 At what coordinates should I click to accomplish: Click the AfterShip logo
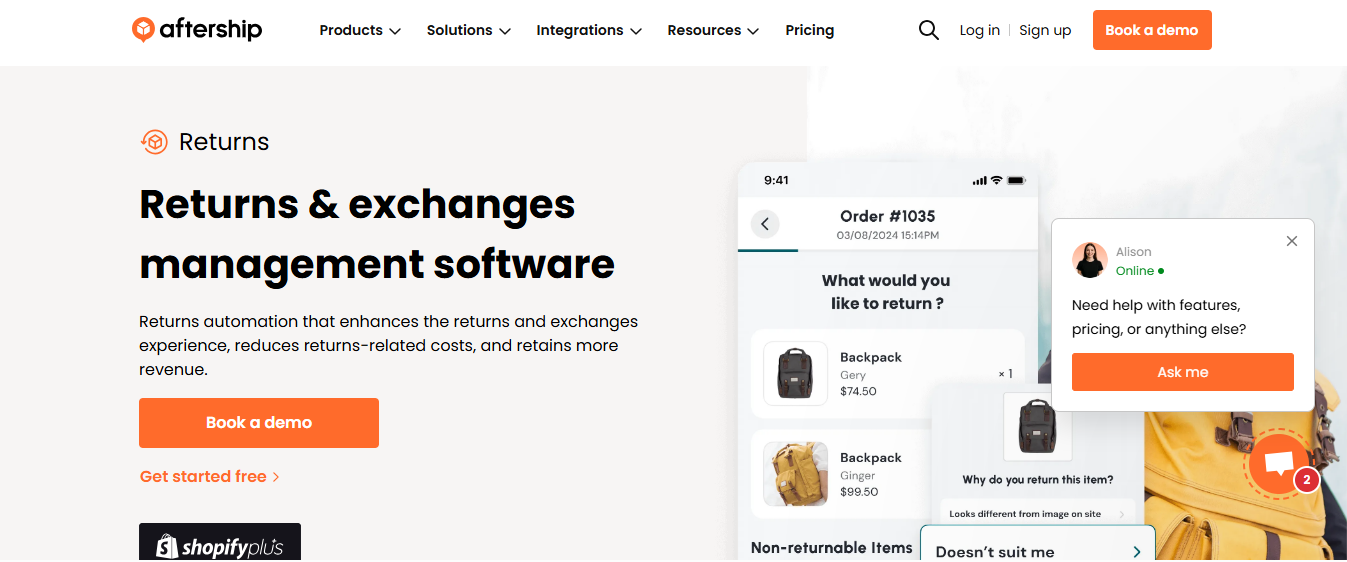point(197,30)
